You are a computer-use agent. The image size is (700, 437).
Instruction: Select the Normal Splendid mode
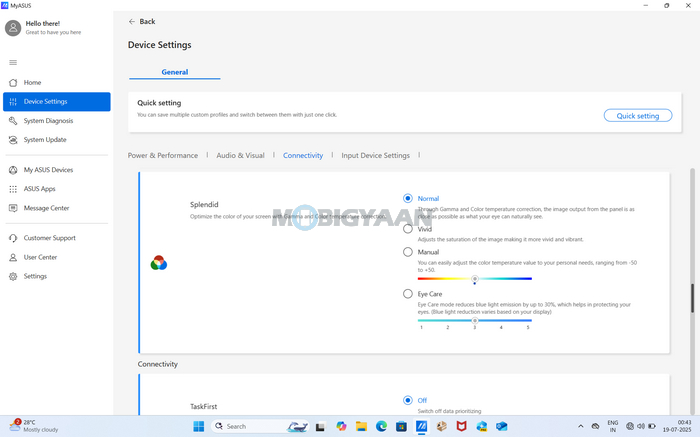click(408, 198)
